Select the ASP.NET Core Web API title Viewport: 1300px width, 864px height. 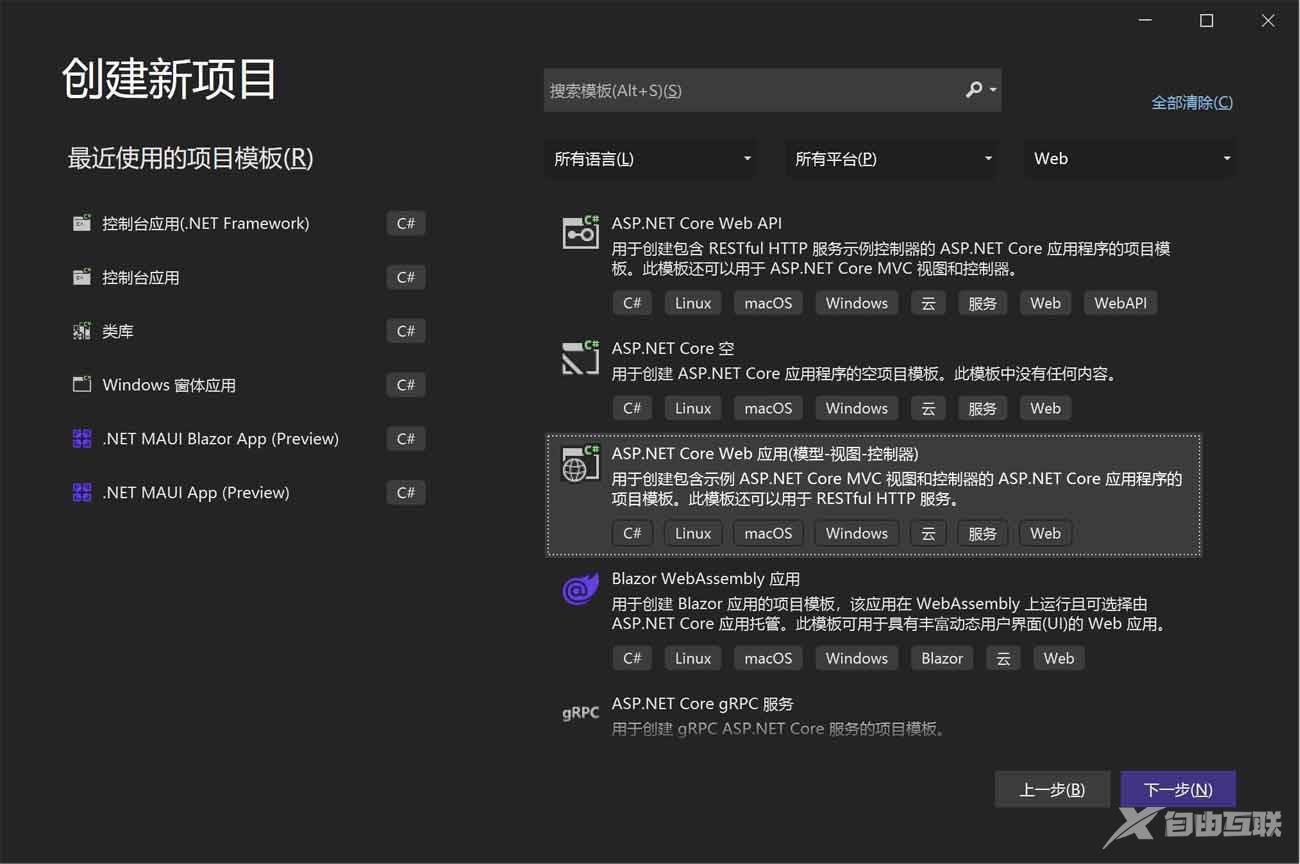(697, 223)
